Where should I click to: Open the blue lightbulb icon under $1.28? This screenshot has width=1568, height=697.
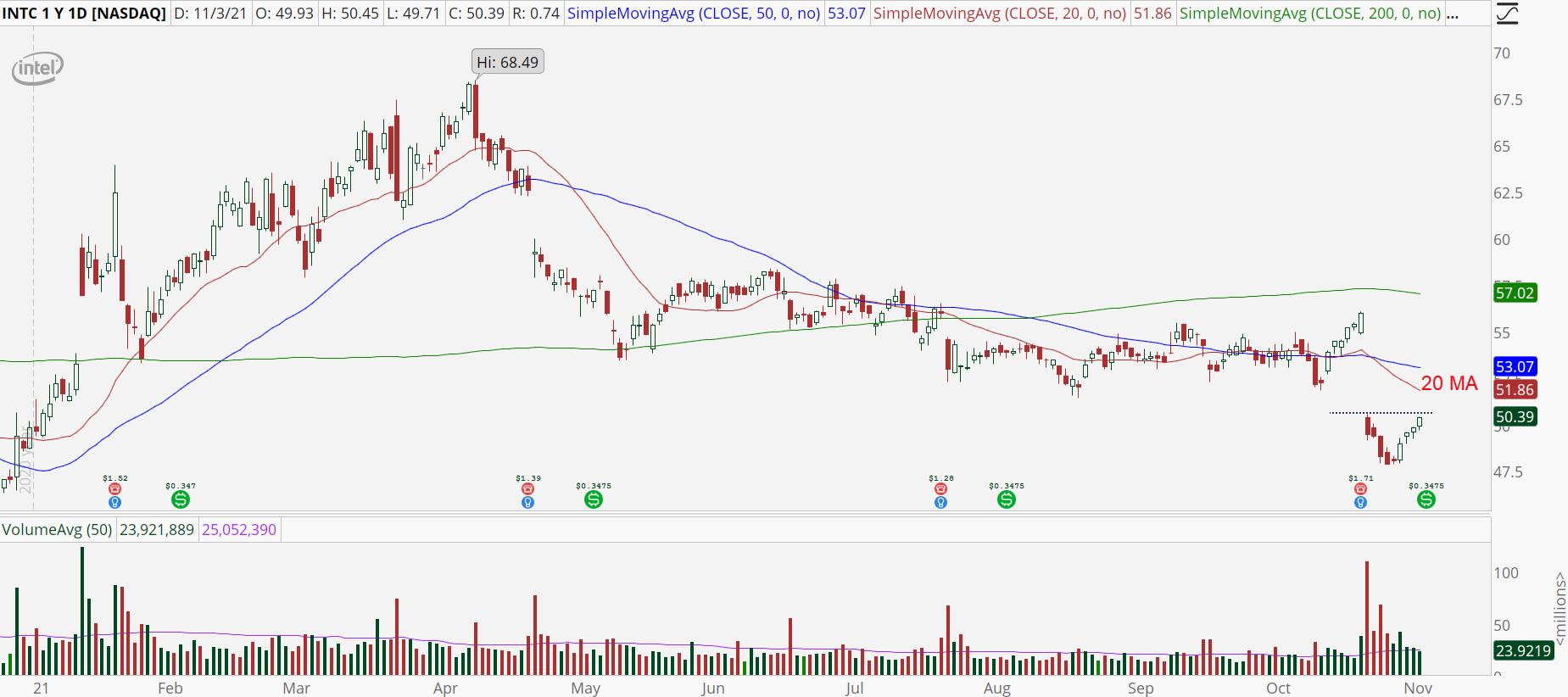tap(940, 503)
